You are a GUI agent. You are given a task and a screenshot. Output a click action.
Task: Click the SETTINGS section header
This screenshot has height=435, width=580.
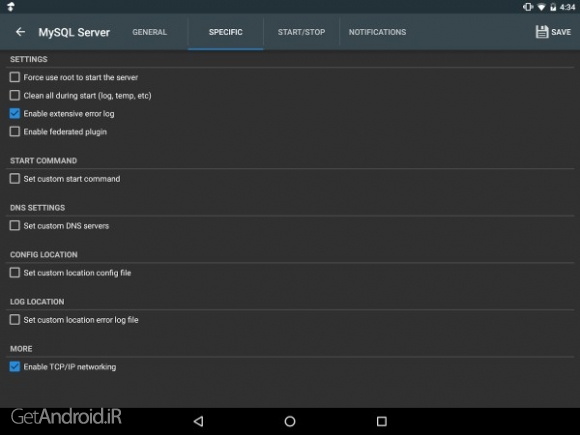click(29, 59)
